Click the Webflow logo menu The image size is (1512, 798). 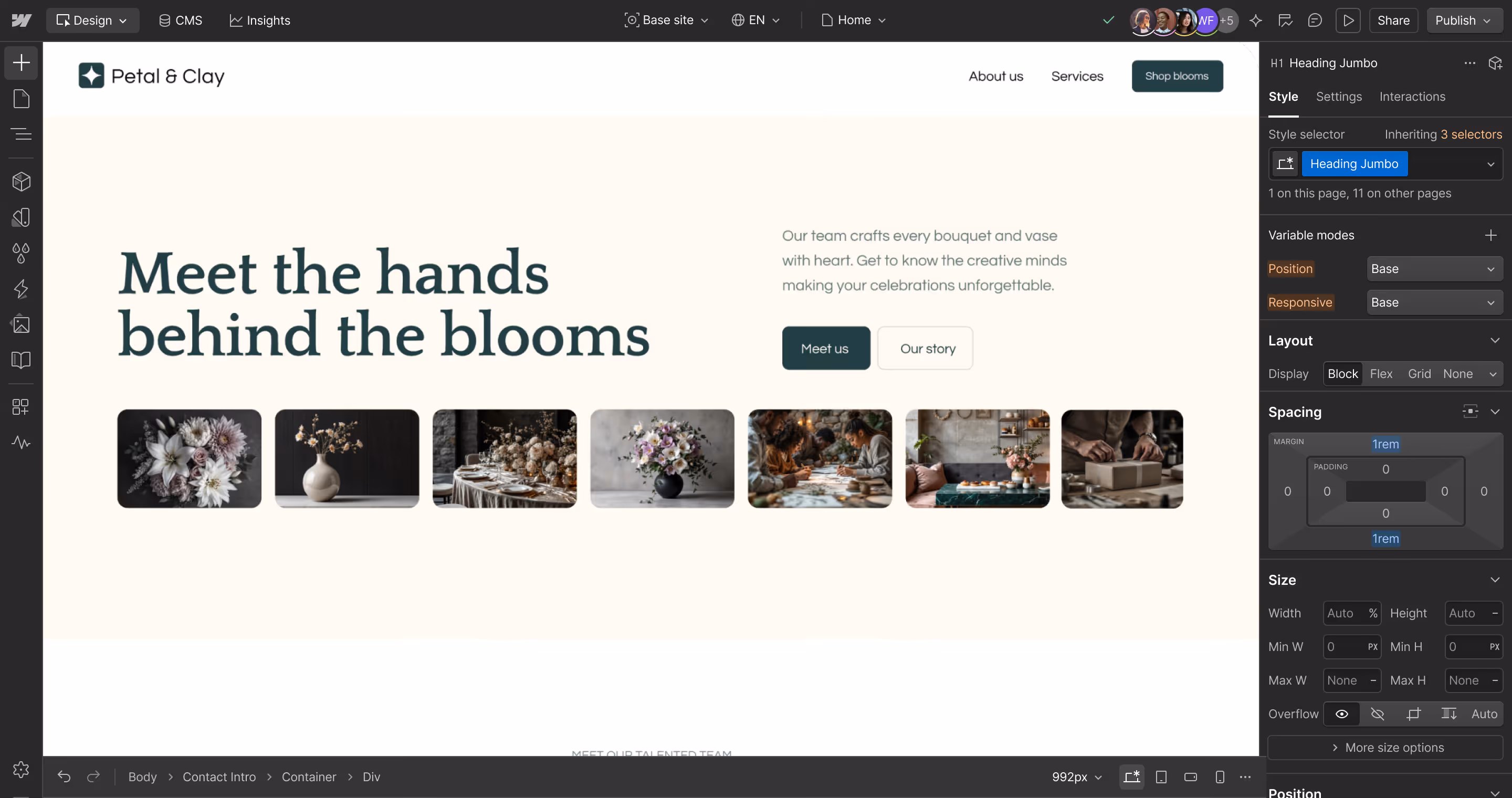click(21, 20)
